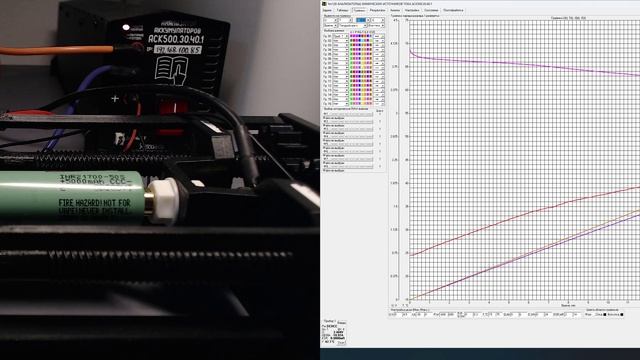Switch to the Графики tab
The height and width of the screenshot is (360, 640).
[x=360, y=10]
